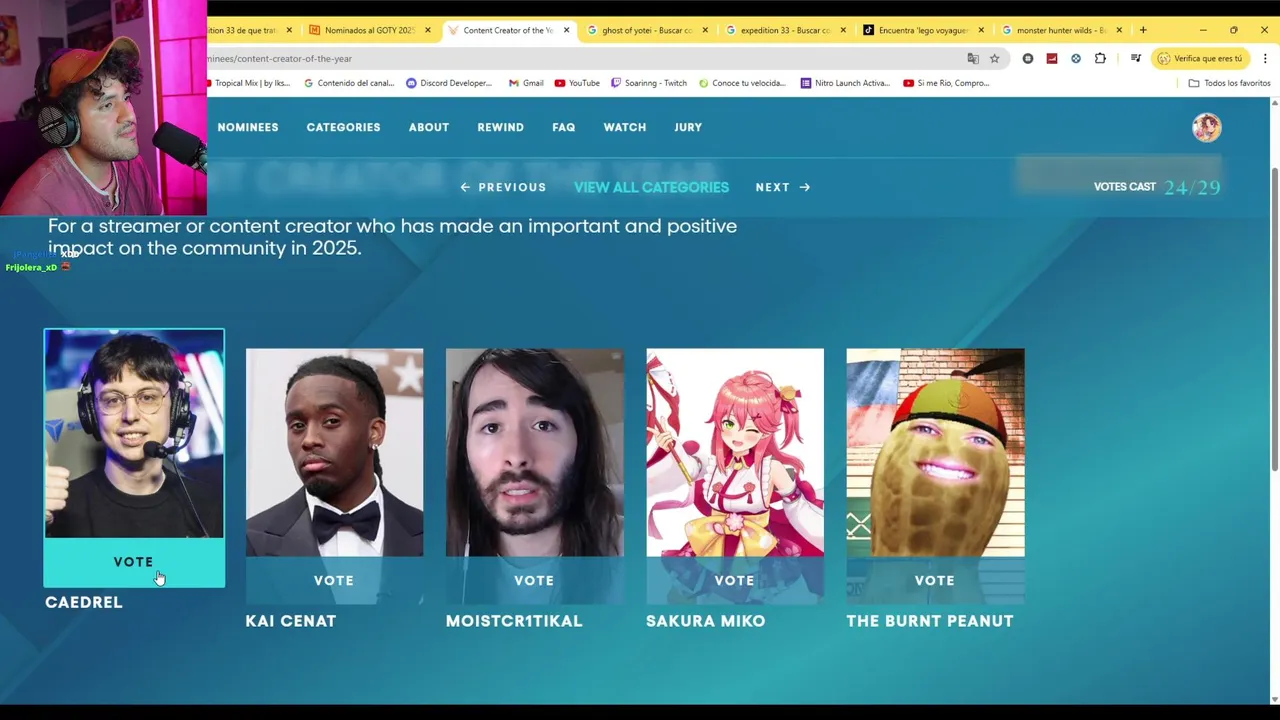Open the Extensions puzzle icon
This screenshot has height=720, width=1280.
coord(1100,58)
